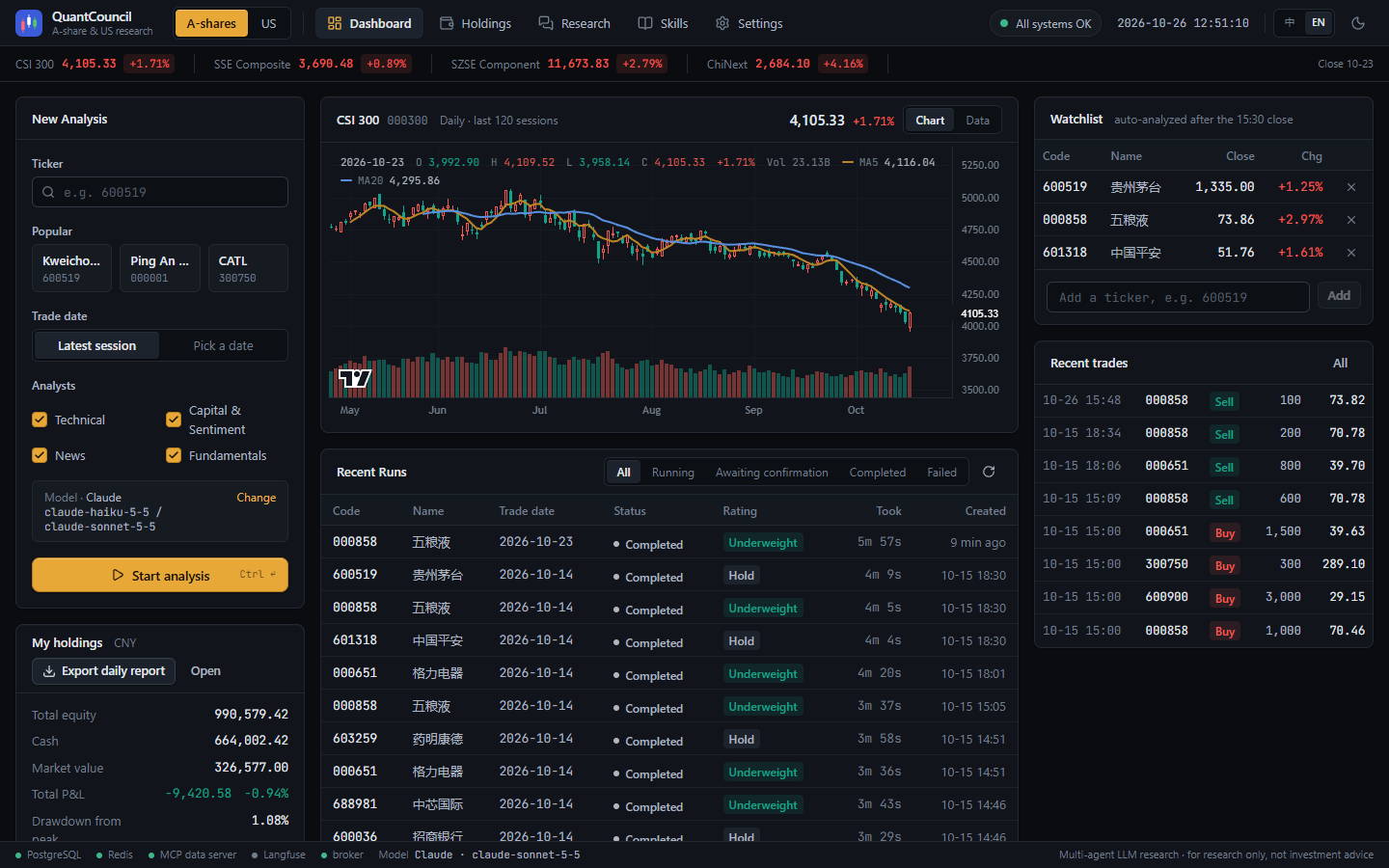Click the watchlist Add button

[x=1339, y=296]
